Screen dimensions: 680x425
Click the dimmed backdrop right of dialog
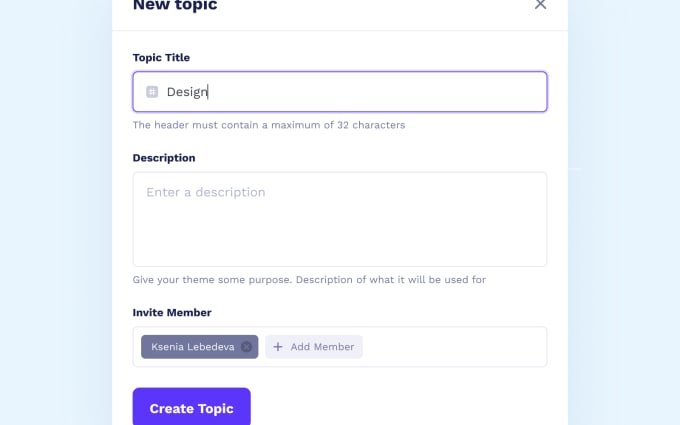point(624,212)
